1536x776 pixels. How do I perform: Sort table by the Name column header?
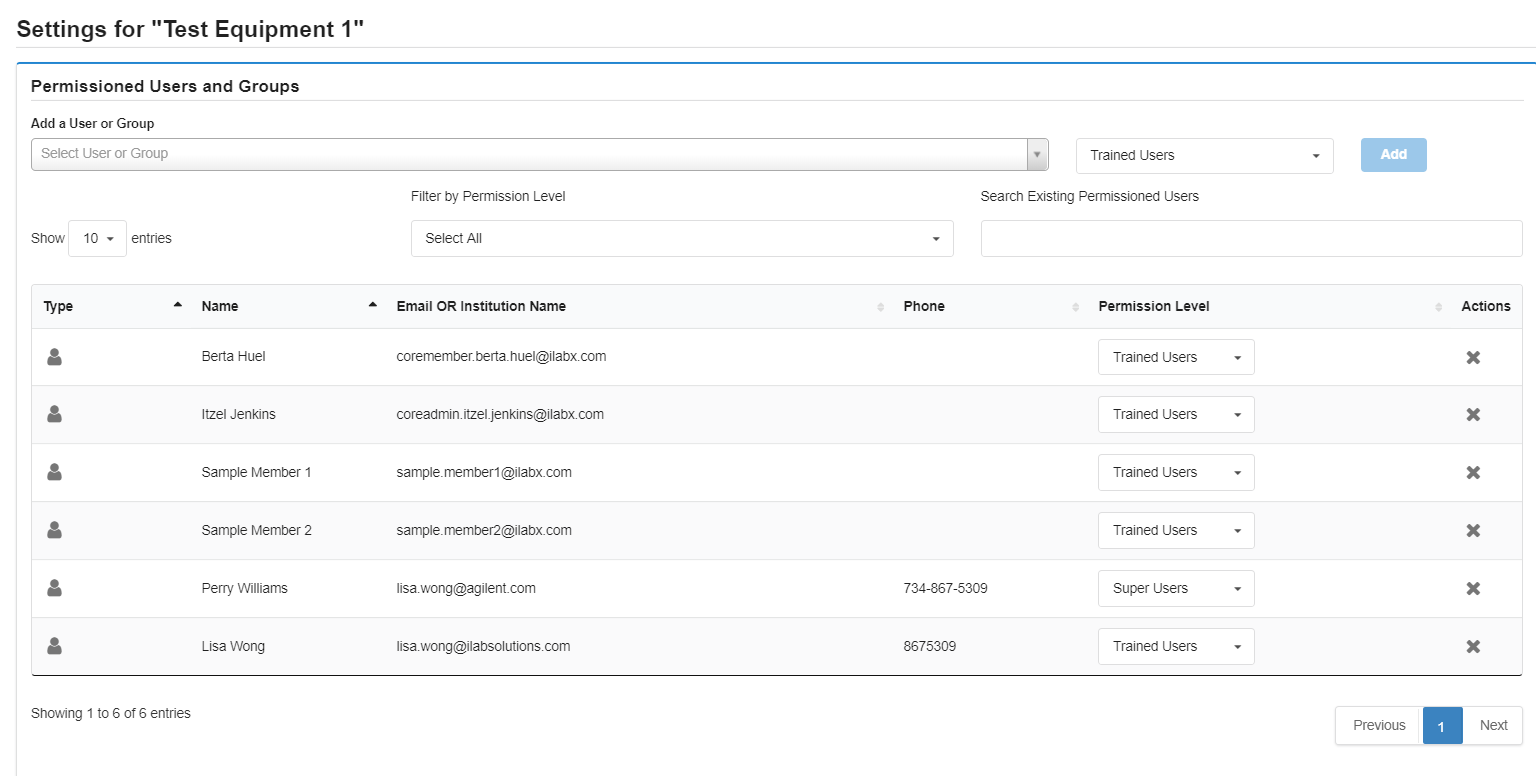point(220,306)
